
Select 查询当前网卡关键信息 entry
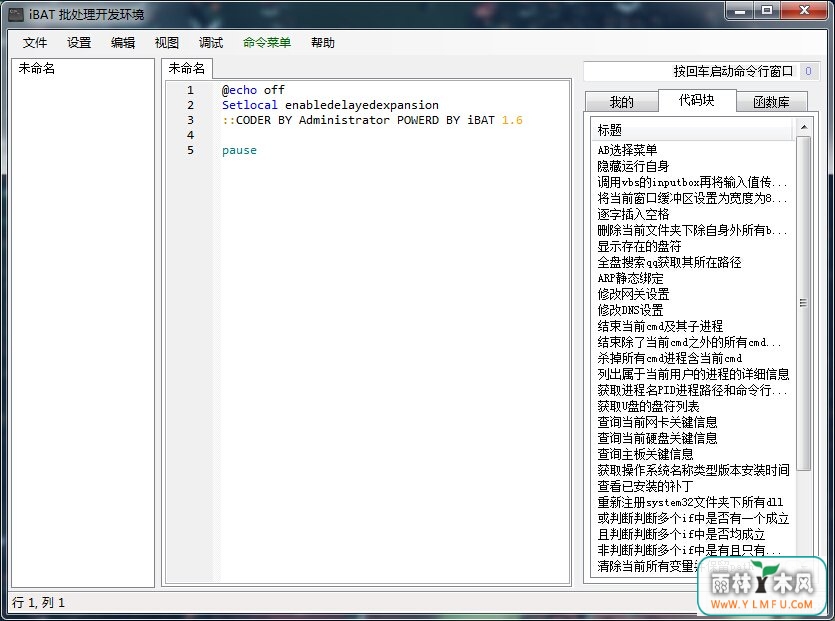657,422
